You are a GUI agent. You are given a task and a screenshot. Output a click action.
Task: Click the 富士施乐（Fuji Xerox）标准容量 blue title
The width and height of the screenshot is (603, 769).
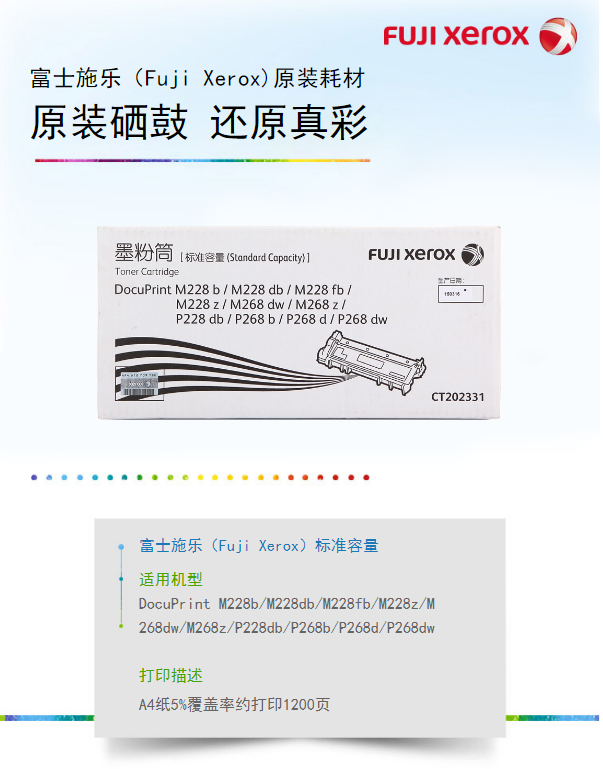coord(259,545)
